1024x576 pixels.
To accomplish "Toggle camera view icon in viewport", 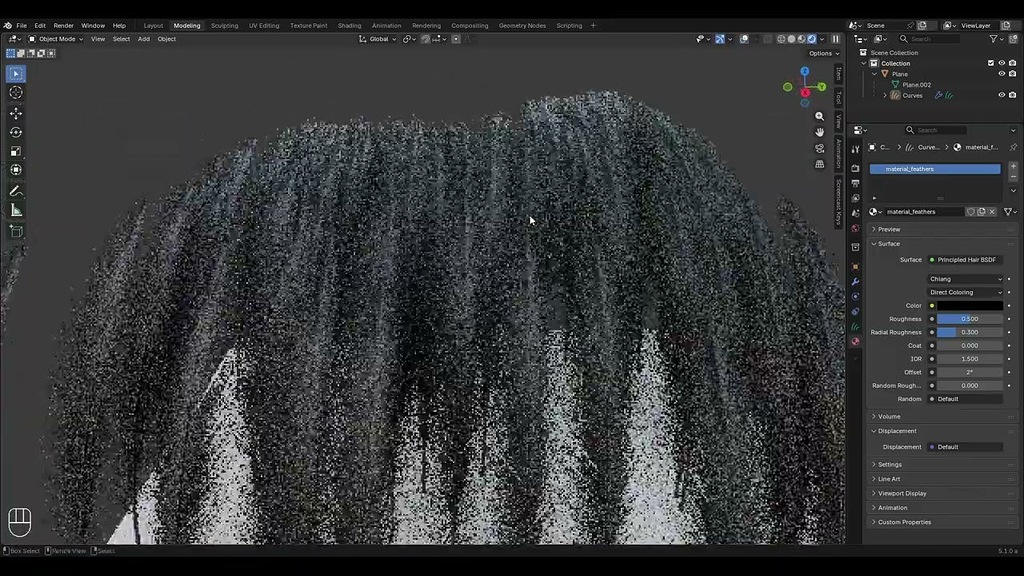I will pyautogui.click(x=820, y=148).
